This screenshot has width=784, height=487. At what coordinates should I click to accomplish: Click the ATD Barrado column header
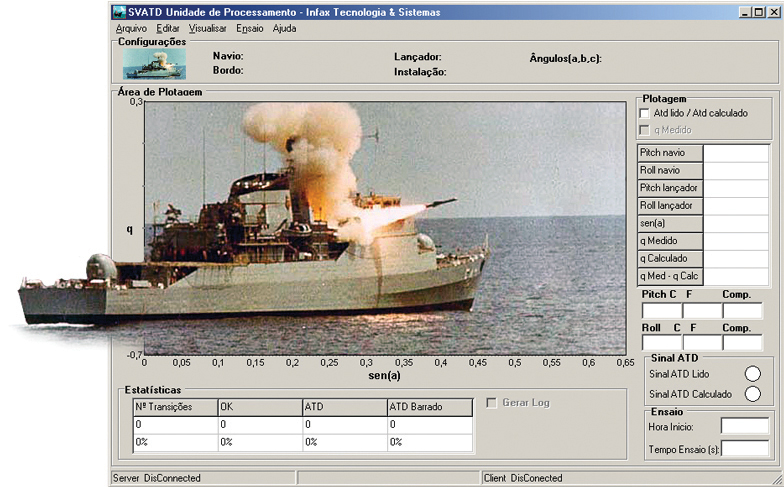tap(429, 407)
